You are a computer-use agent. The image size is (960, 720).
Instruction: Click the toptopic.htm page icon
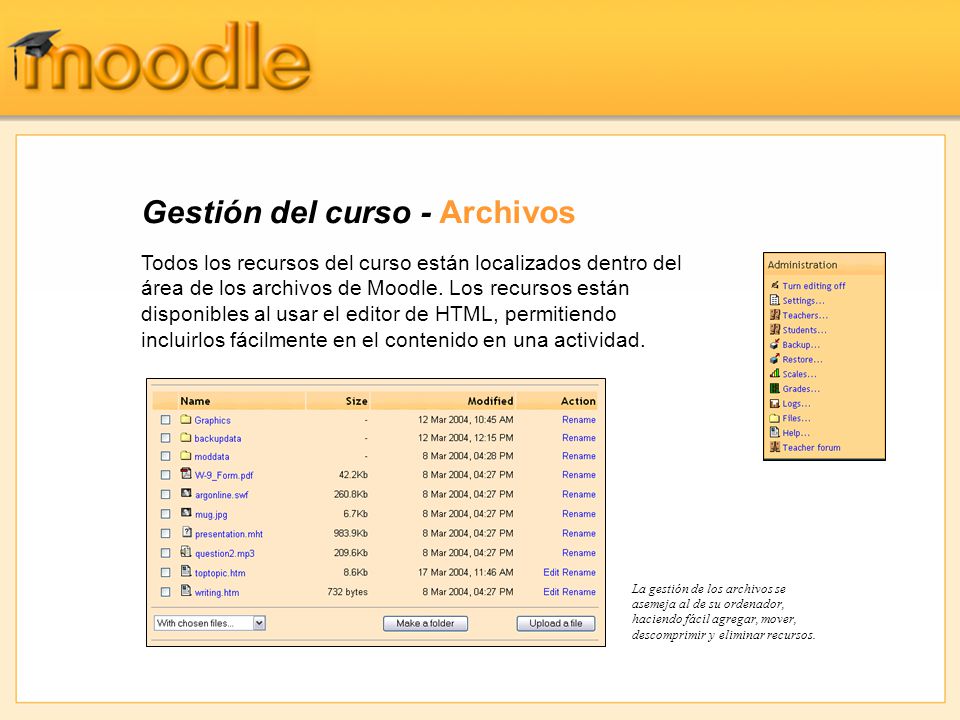186,571
